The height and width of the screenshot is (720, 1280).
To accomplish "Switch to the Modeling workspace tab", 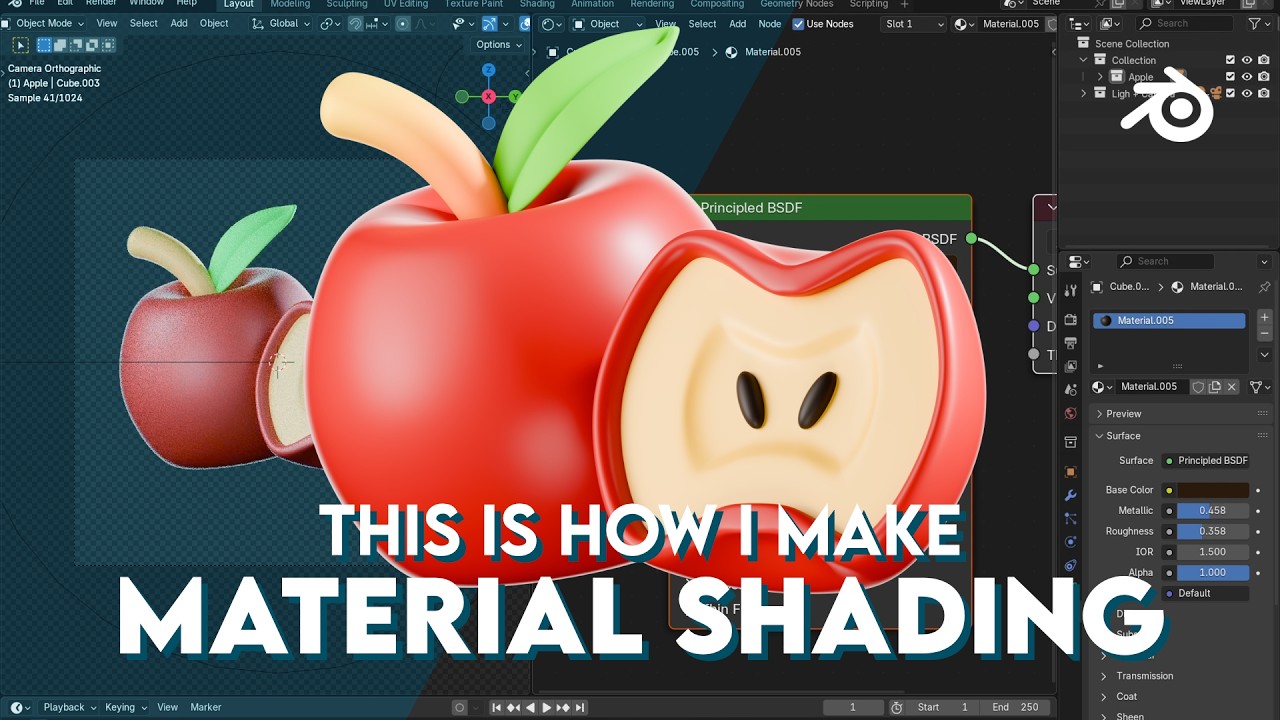I will (290, 4).
